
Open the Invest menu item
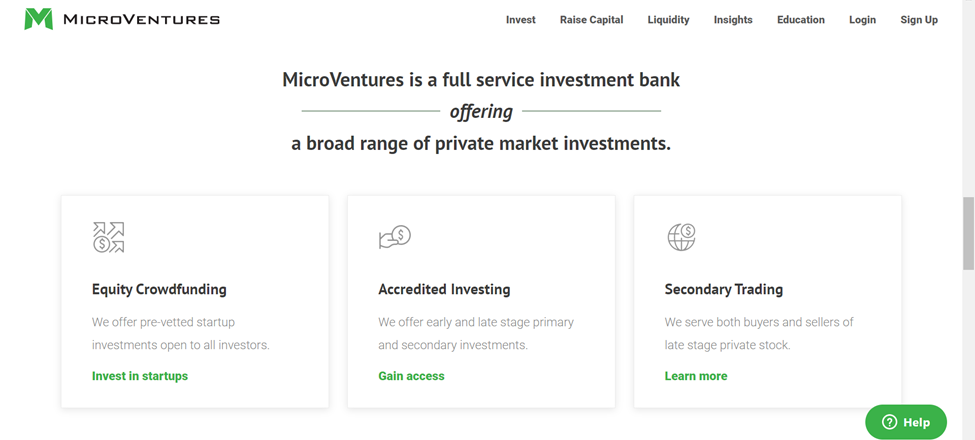coord(520,20)
